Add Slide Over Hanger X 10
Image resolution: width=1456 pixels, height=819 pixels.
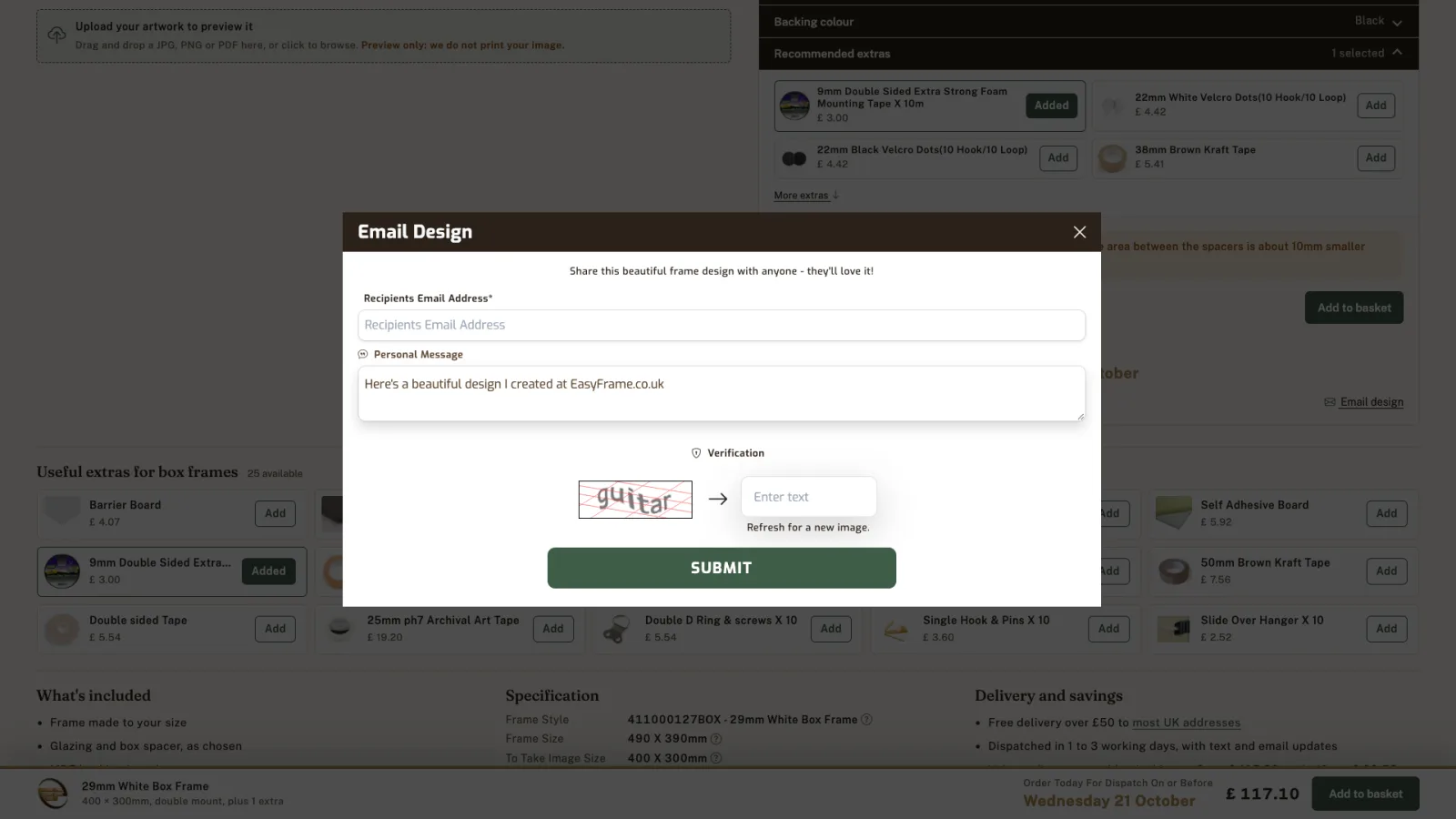coord(1387,629)
